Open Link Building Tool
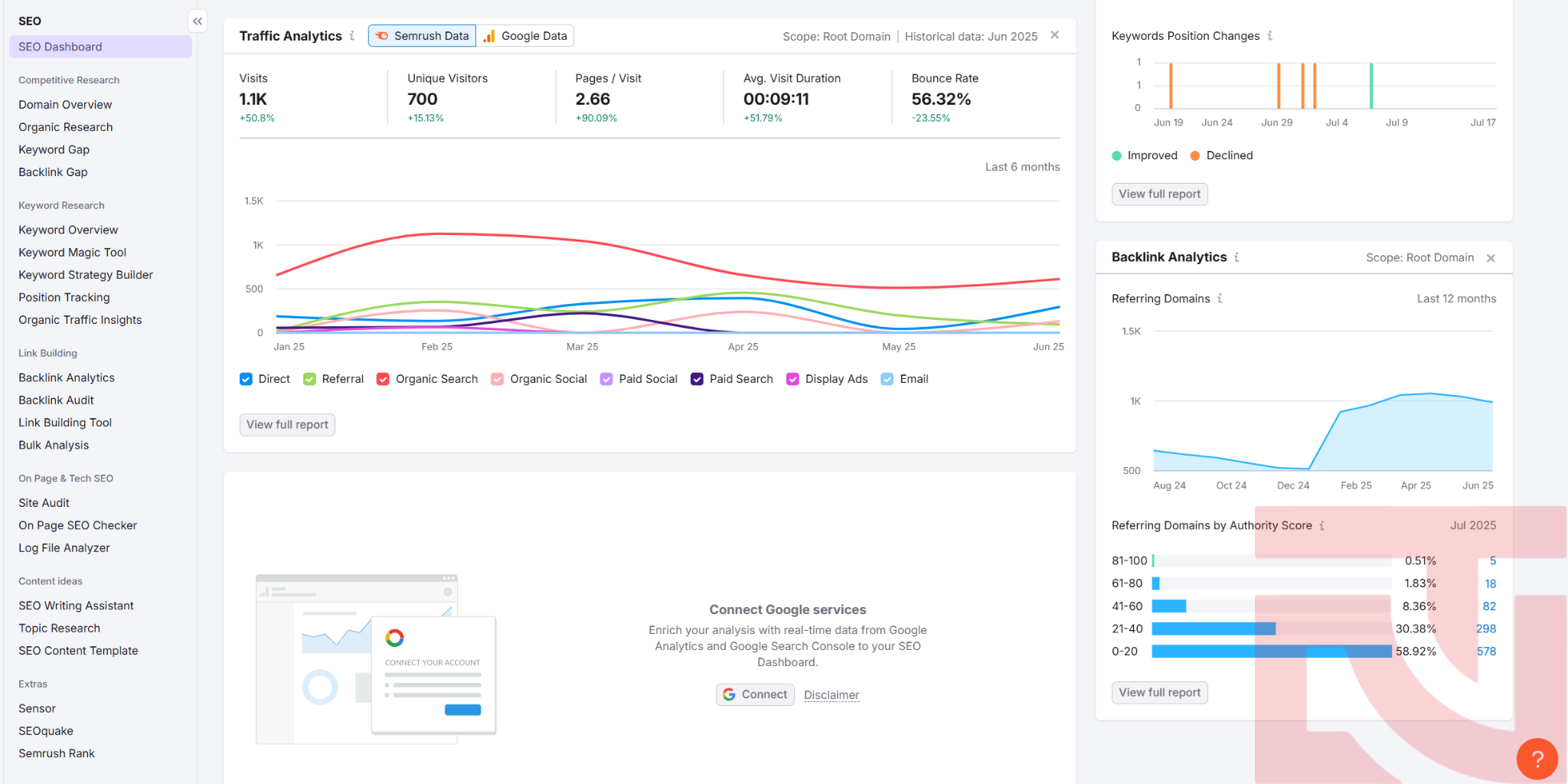Image resolution: width=1568 pixels, height=784 pixels. point(65,423)
